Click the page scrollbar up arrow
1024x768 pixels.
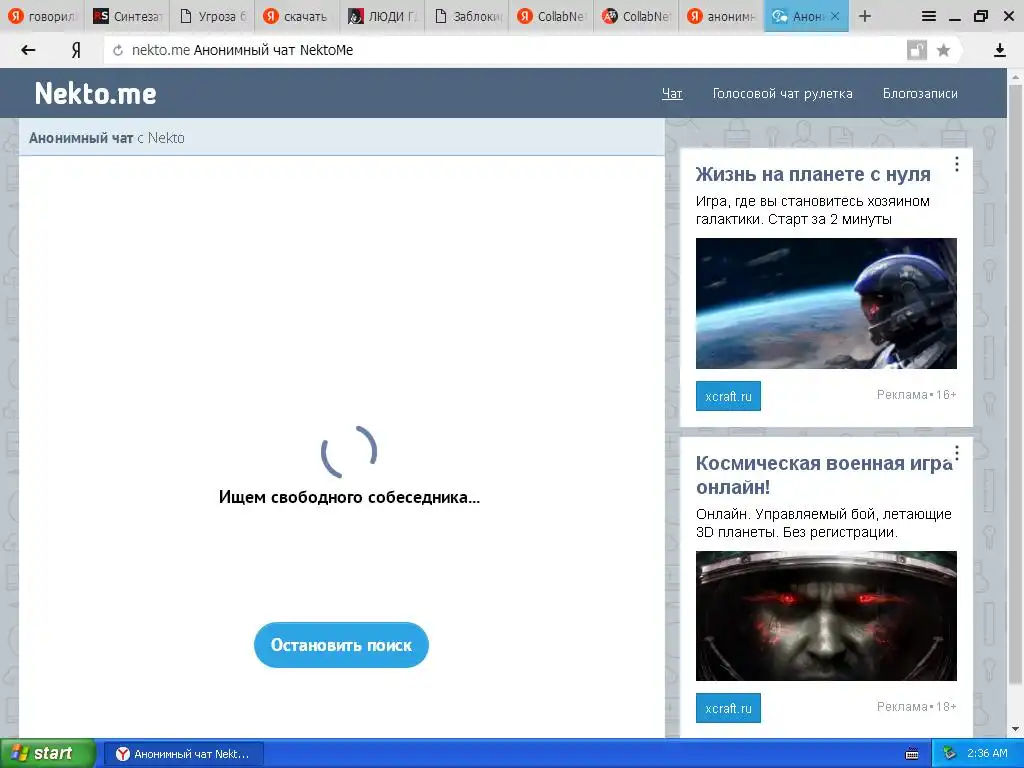click(1015, 78)
